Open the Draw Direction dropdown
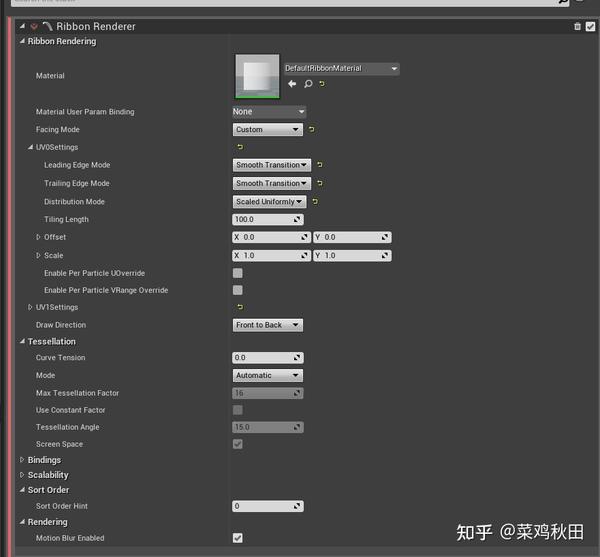 pyautogui.click(x=267, y=325)
